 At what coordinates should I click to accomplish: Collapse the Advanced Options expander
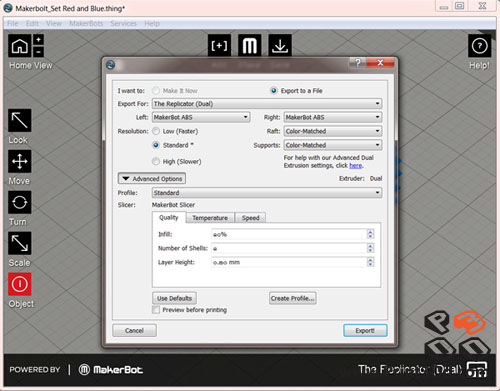pyautogui.click(x=152, y=178)
